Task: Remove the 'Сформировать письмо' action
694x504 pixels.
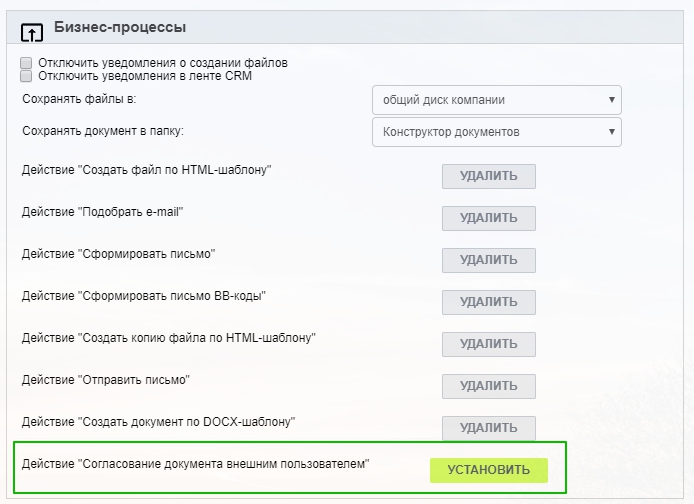Action: 489,261
